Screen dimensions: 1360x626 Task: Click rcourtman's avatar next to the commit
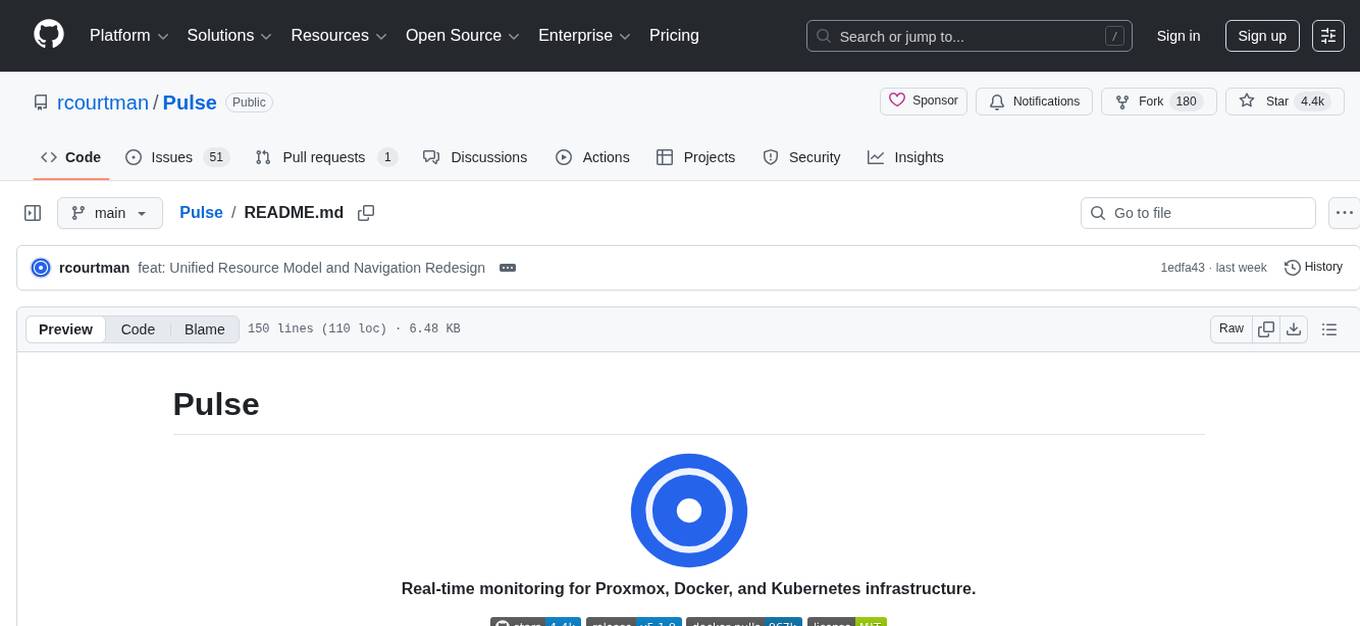pos(41,267)
